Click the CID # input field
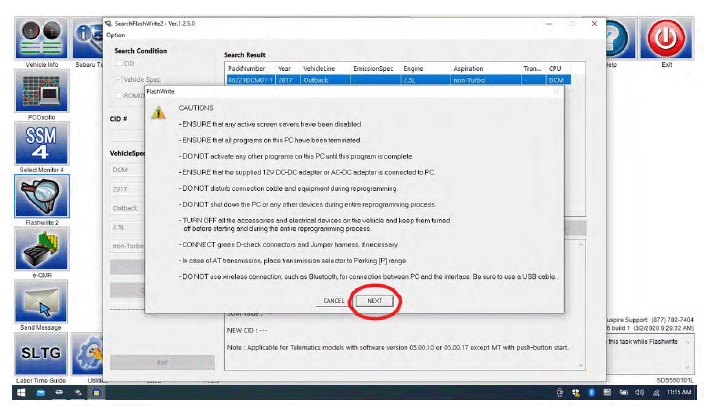 127,135
